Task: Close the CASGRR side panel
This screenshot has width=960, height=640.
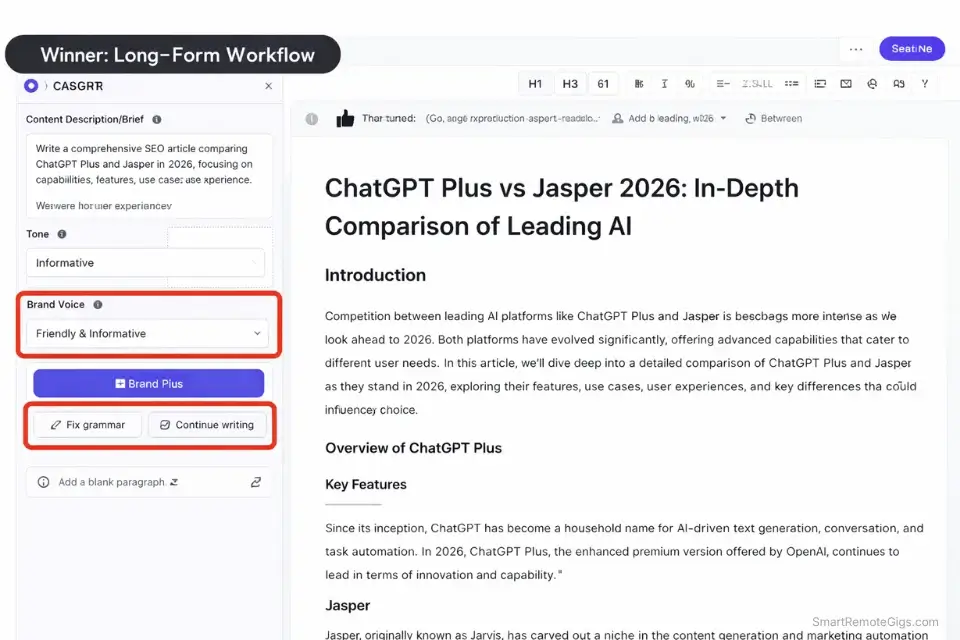Action: (268, 86)
